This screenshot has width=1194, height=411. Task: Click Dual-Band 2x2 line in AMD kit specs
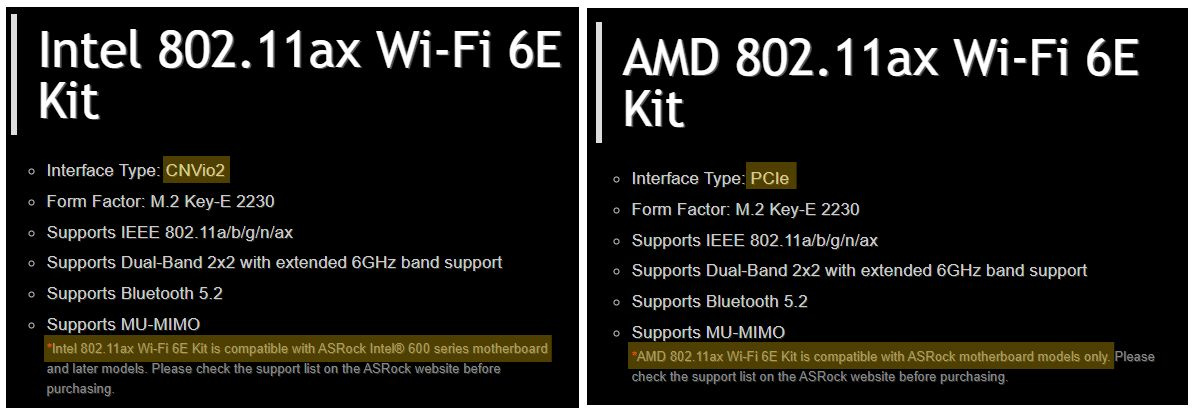(x=859, y=270)
